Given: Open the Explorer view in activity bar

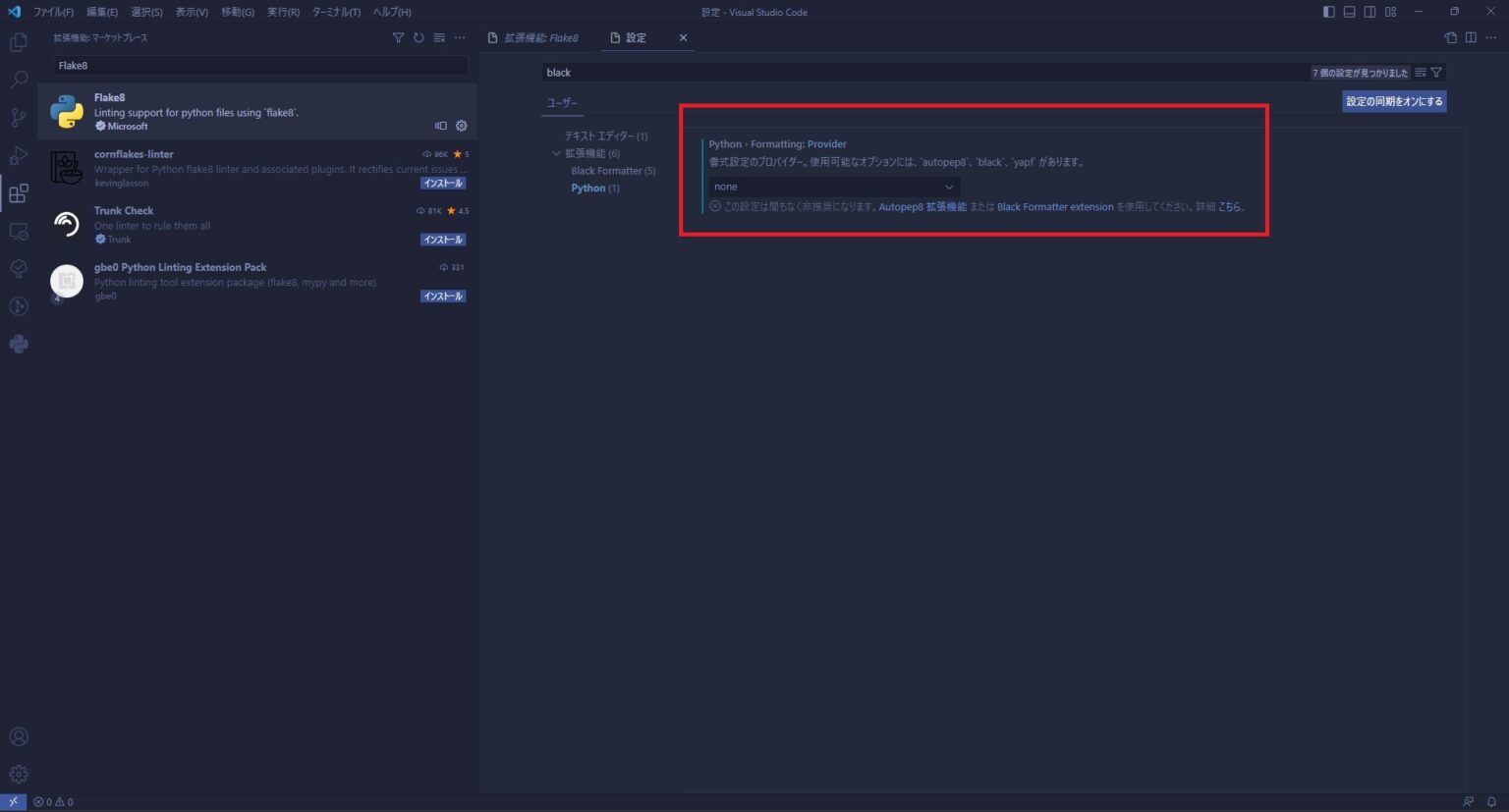Looking at the screenshot, I should click(19, 43).
